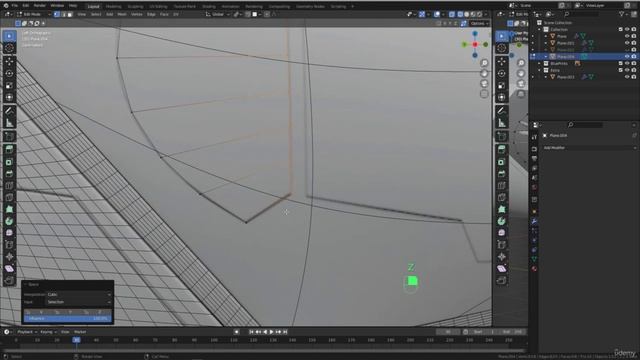The width and height of the screenshot is (640, 360).
Task: Select the Move tool in right viewport toolbar
Action: tap(502, 62)
